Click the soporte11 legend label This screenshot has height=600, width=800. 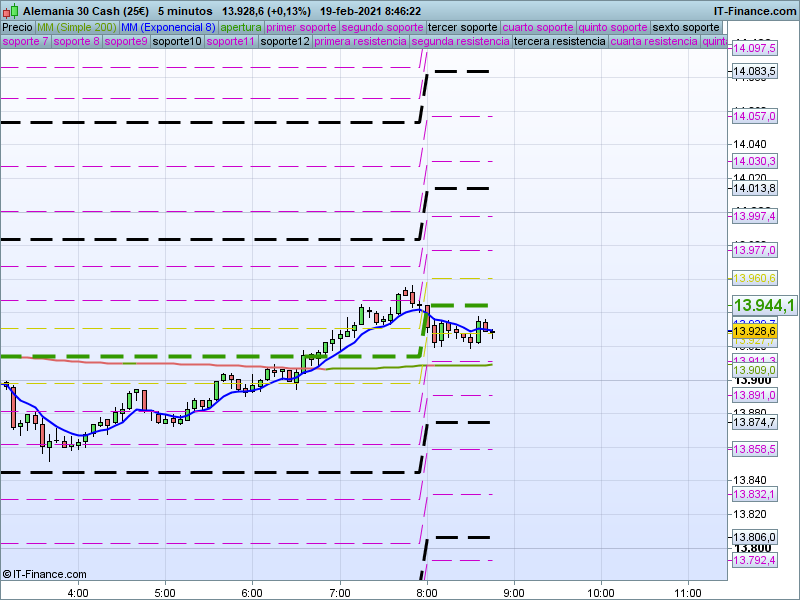click(231, 41)
